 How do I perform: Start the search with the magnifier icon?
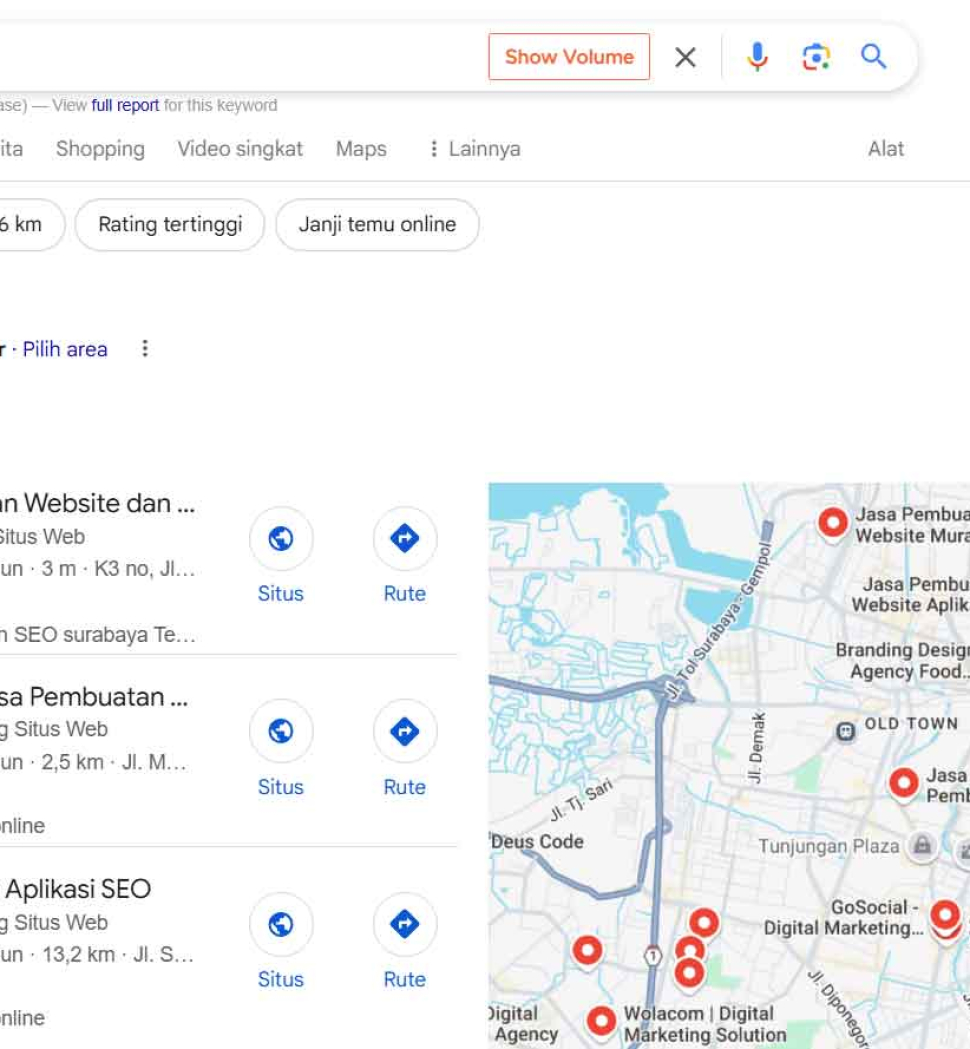coord(874,57)
